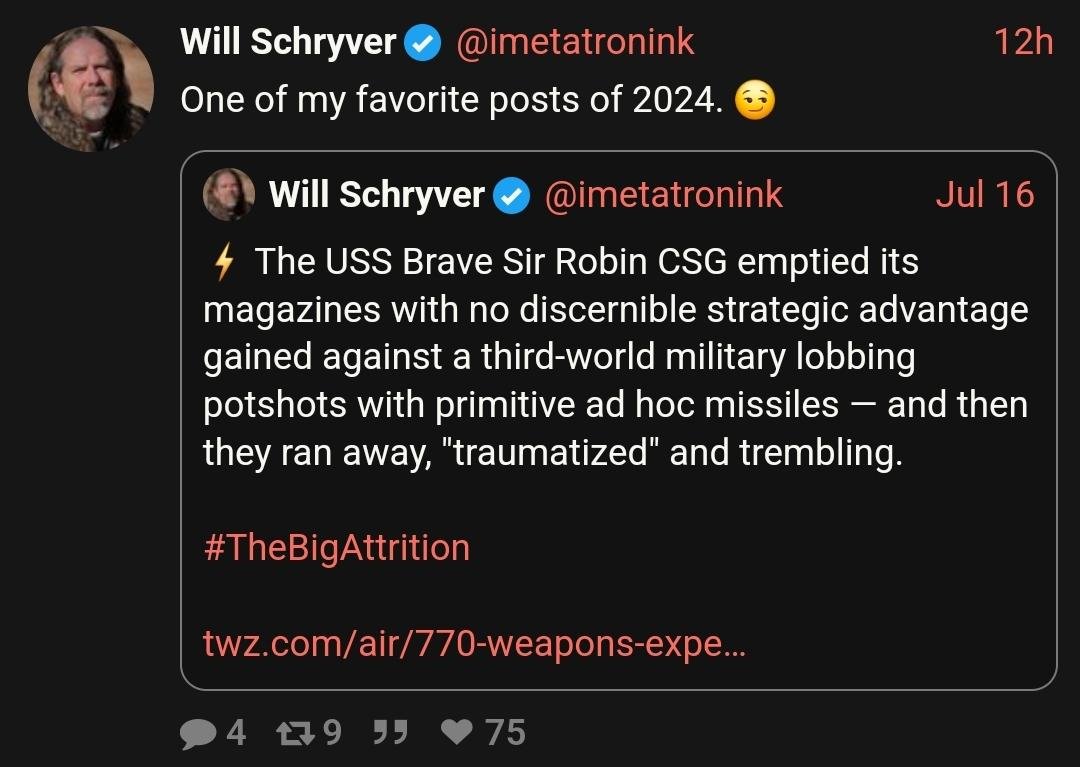The width and height of the screenshot is (1080, 767).
Task: Click the 12h timestamp
Action: [1023, 42]
